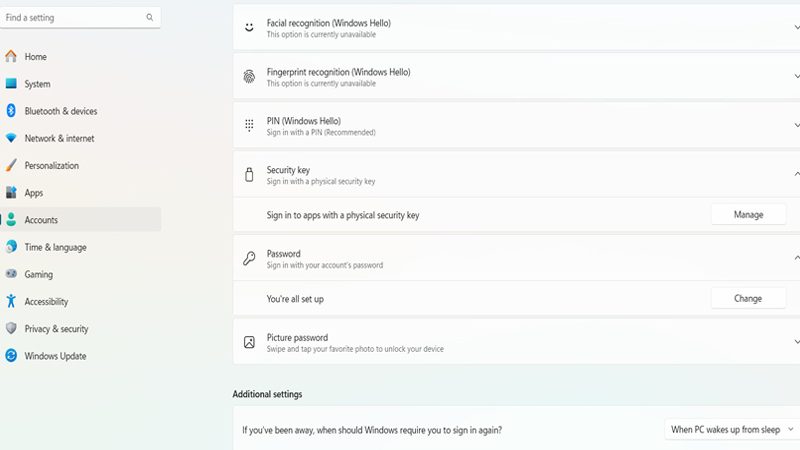The height and width of the screenshot is (450, 800).
Task: Click the Windows Update sync icon
Action: coord(11,356)
